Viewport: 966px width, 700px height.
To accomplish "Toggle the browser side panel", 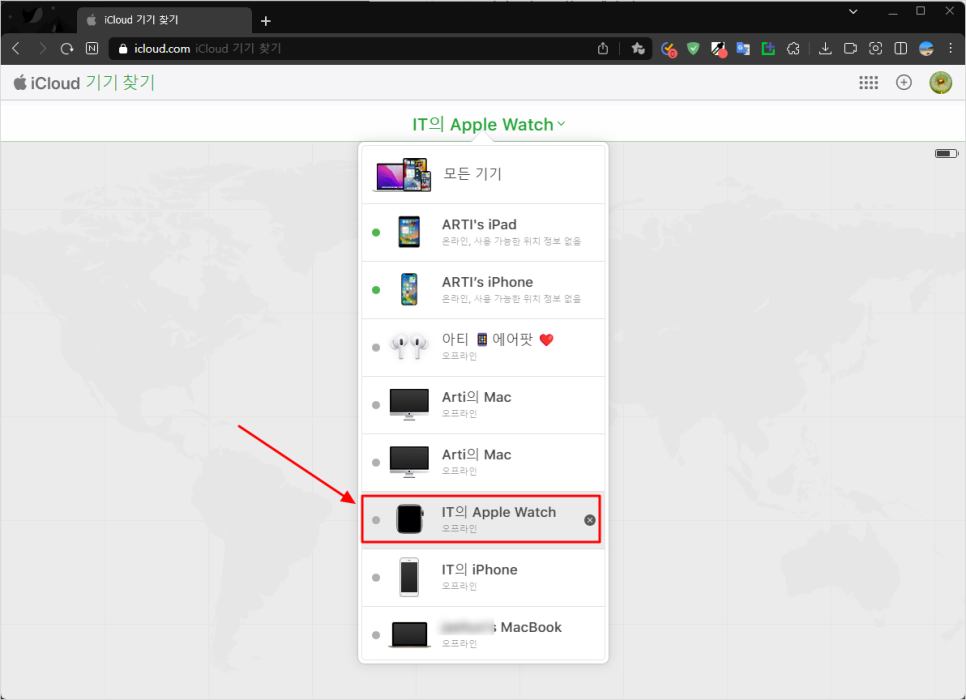I will [x=901, y=48].
